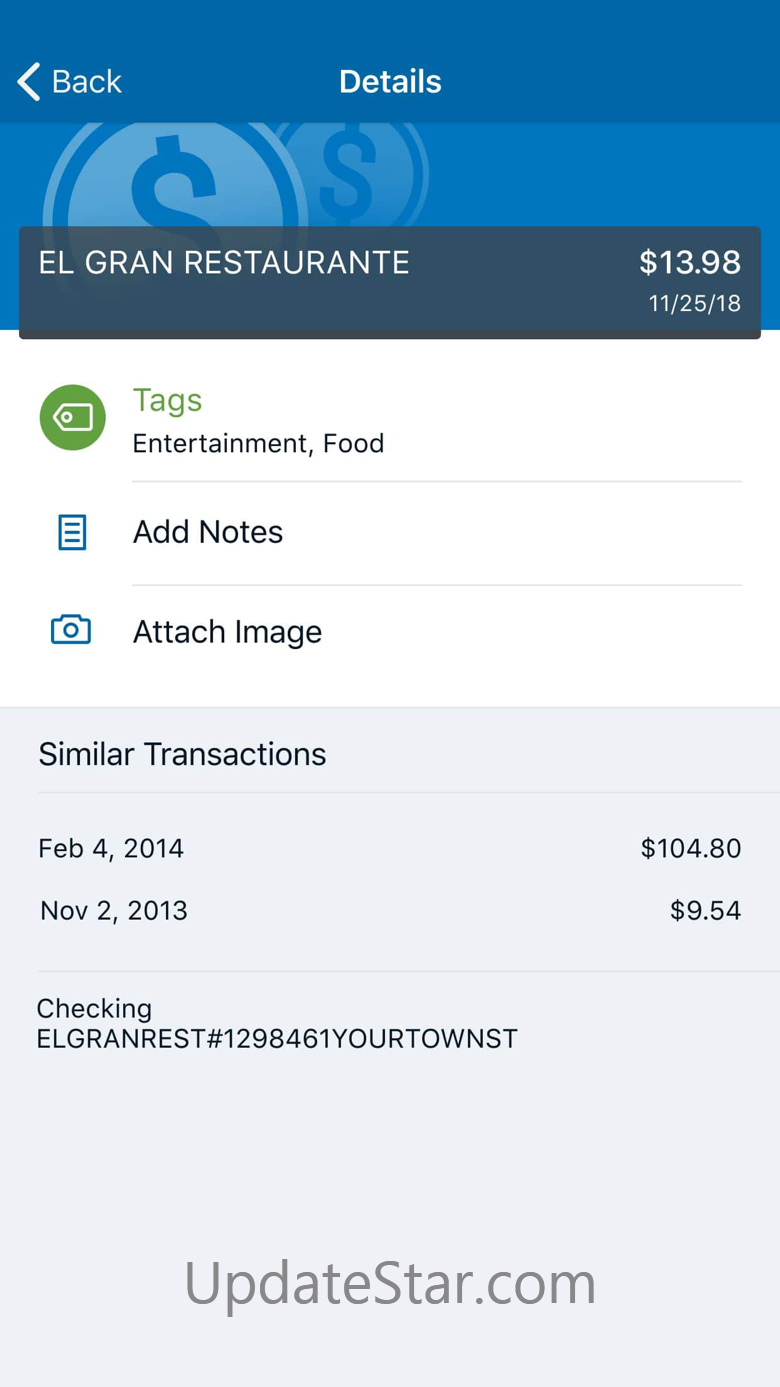780x1387 pixels.
Task: Click the $13.98 transaction amount
Action: pos(690,263)
